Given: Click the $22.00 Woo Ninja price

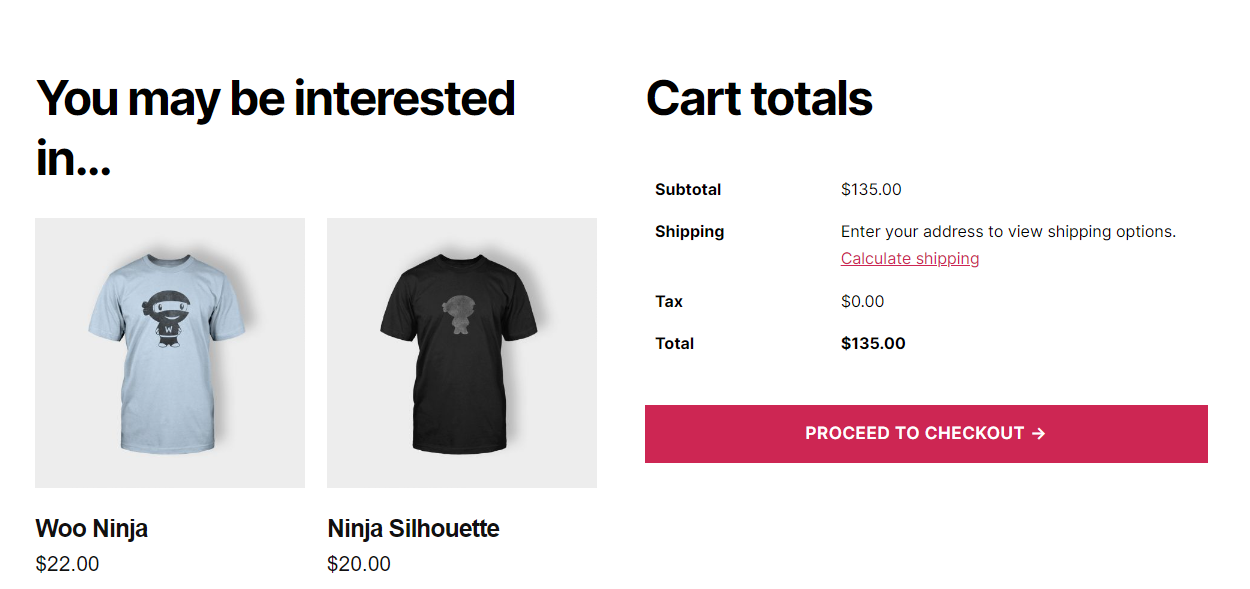Looking at the screenshot, I should pyautogui.click(x=67, y=564).
